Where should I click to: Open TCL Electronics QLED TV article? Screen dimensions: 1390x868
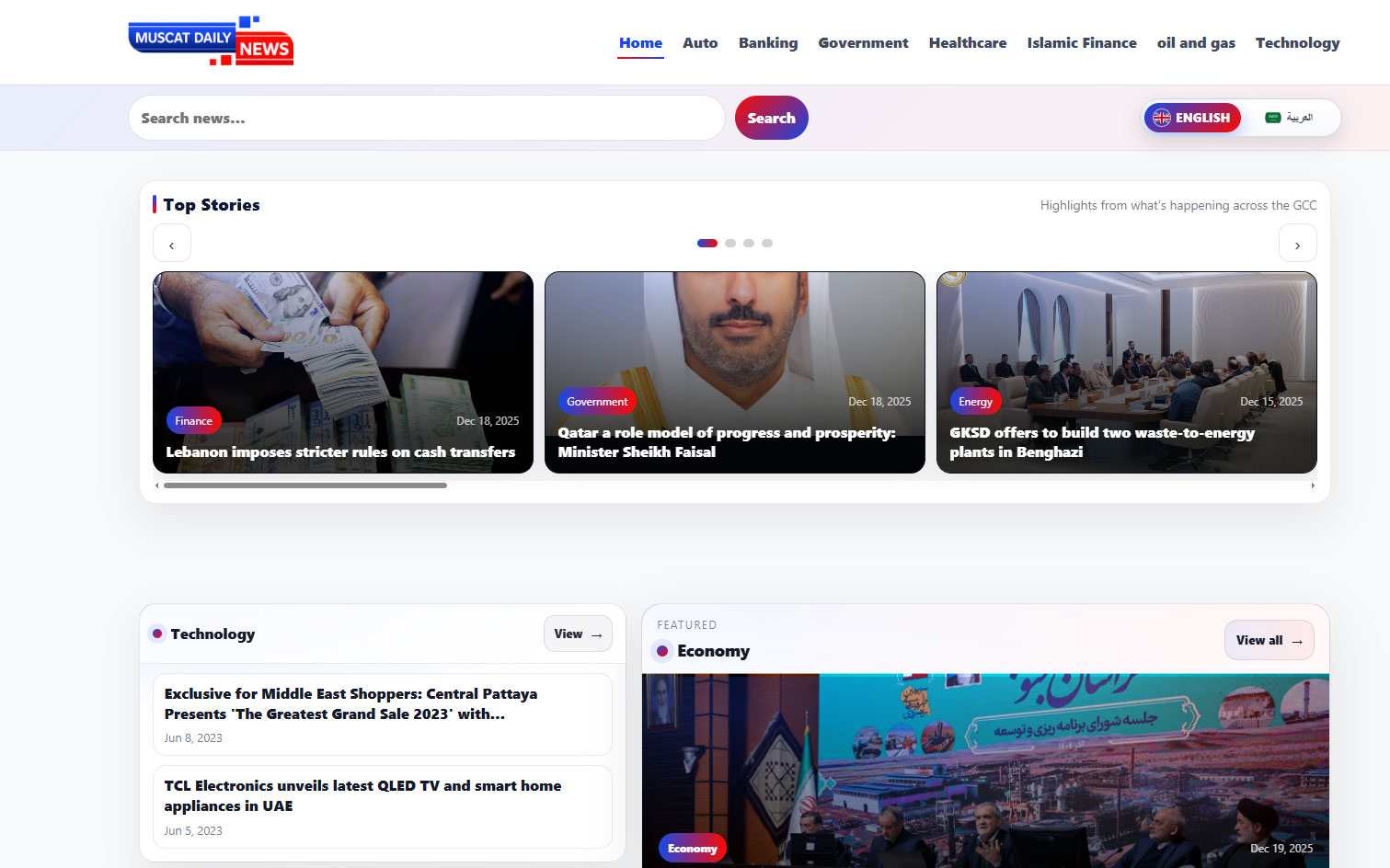point(362,795)
